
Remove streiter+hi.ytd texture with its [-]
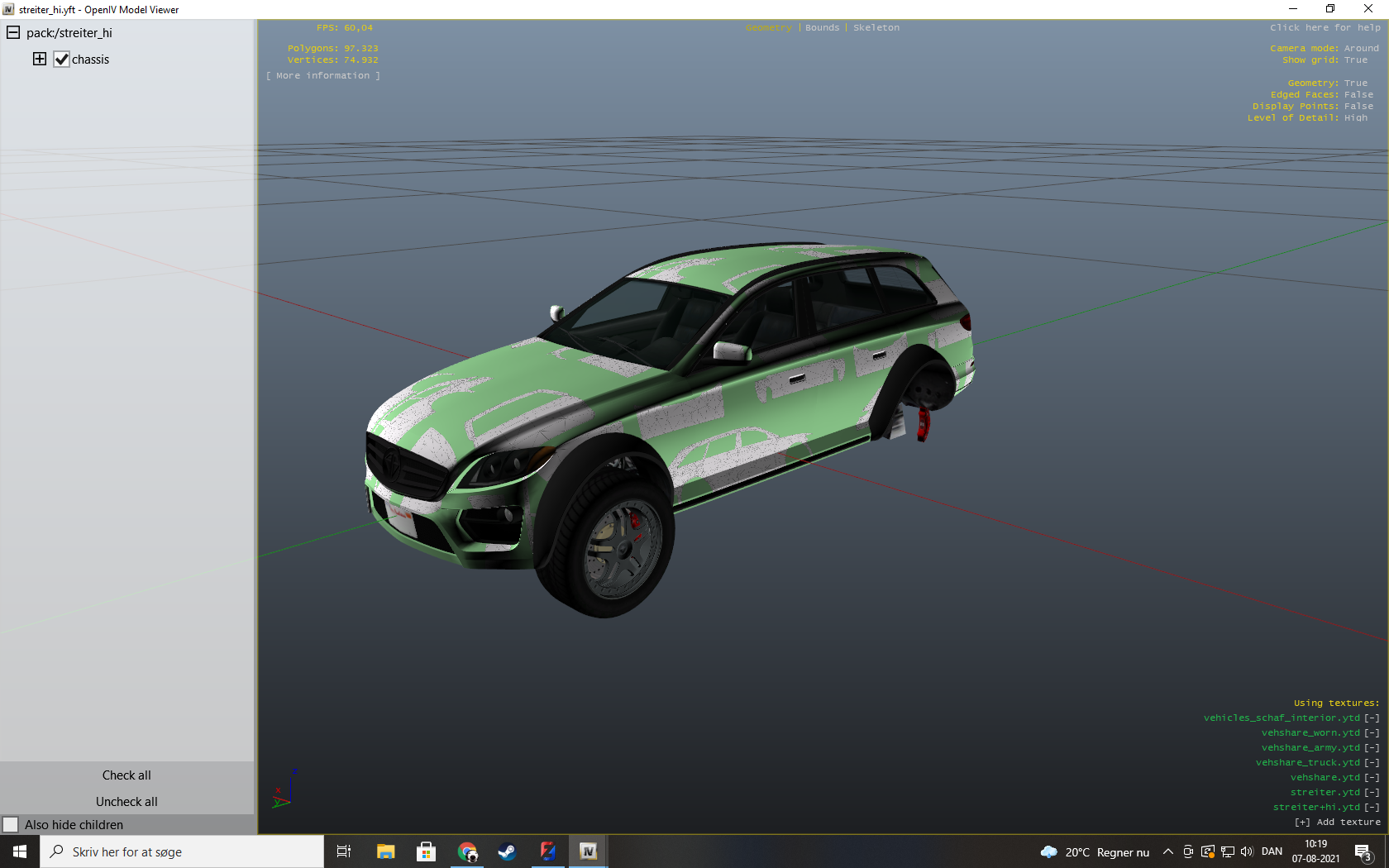point(1372,808)
